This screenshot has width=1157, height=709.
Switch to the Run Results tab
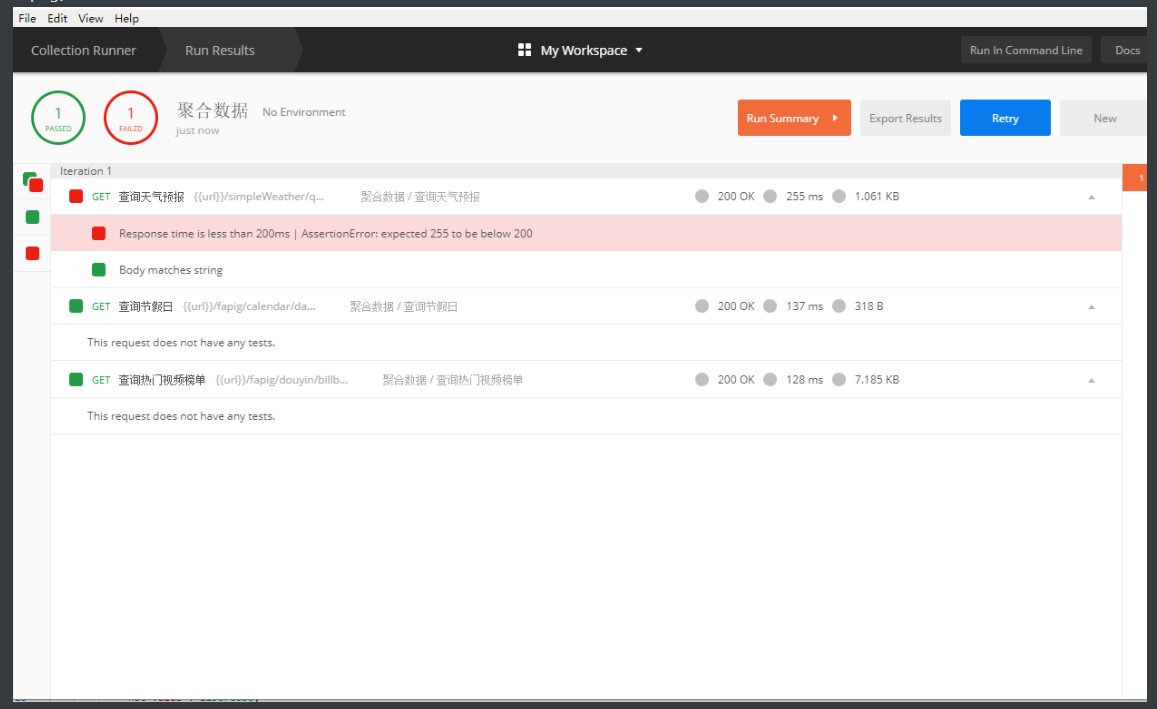click(220, 50)
